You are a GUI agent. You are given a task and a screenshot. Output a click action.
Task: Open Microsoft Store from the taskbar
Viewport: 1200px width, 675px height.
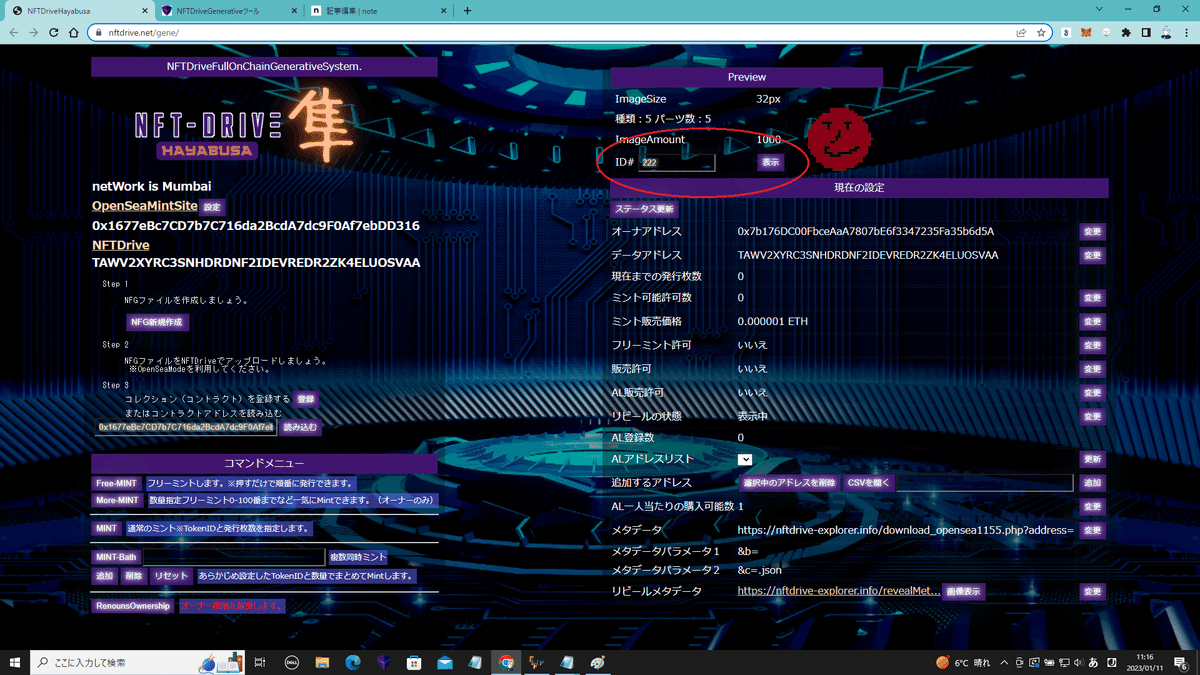(x=413, y=662)
